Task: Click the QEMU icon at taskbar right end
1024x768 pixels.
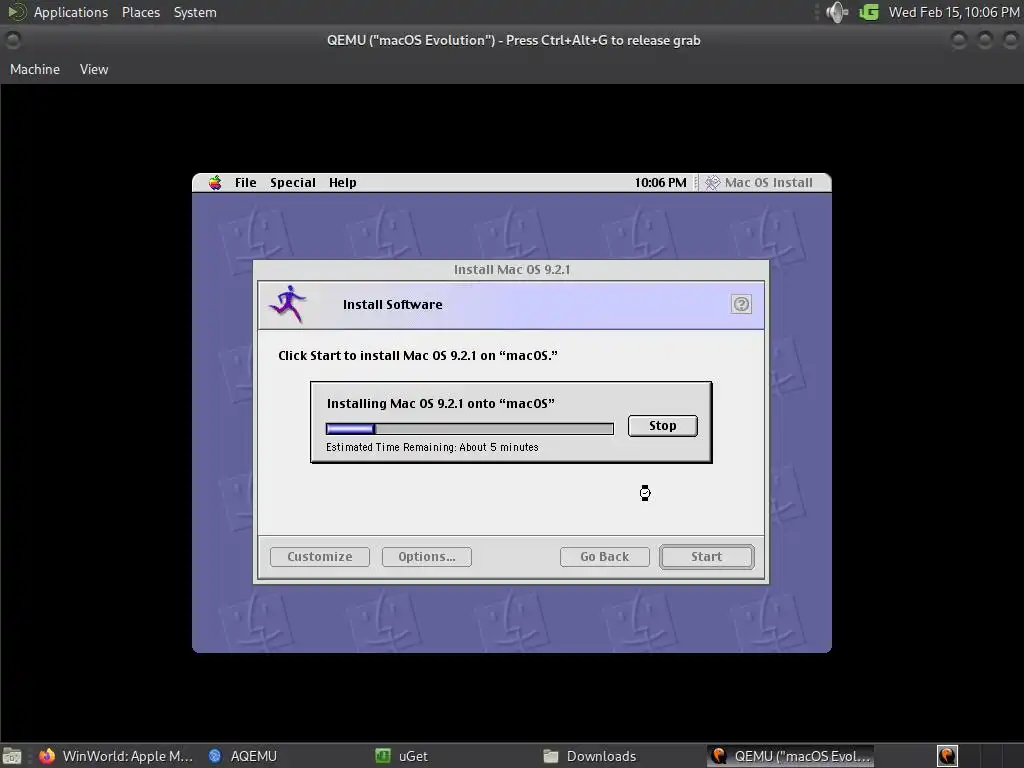Action: click(x=947, y=756)
